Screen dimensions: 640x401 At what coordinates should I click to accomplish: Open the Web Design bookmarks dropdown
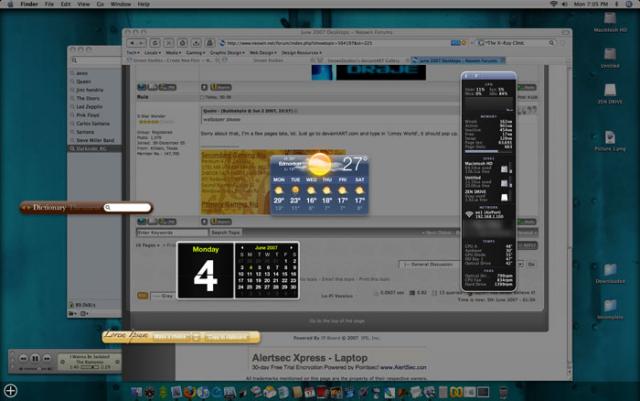coord(263,53)
